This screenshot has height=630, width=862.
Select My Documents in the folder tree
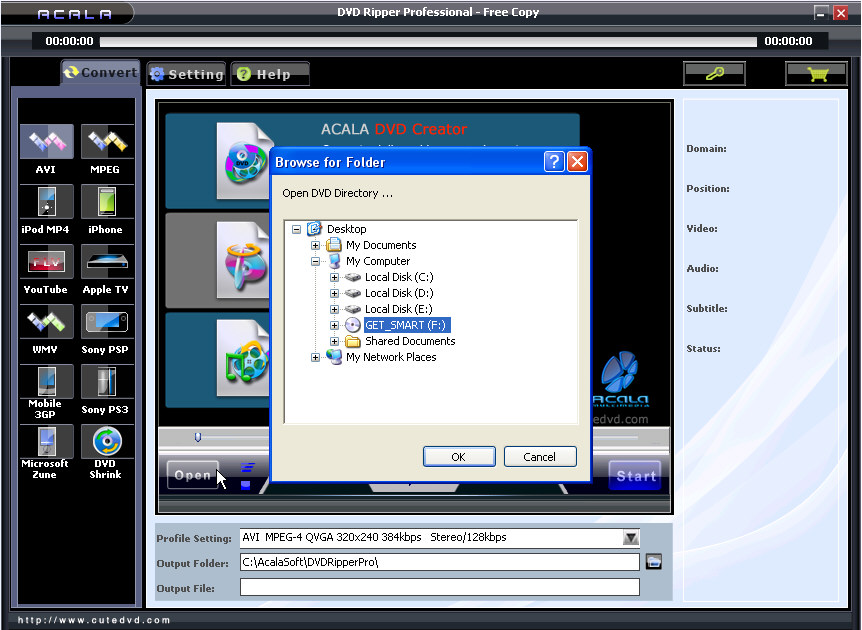(381, 245)
